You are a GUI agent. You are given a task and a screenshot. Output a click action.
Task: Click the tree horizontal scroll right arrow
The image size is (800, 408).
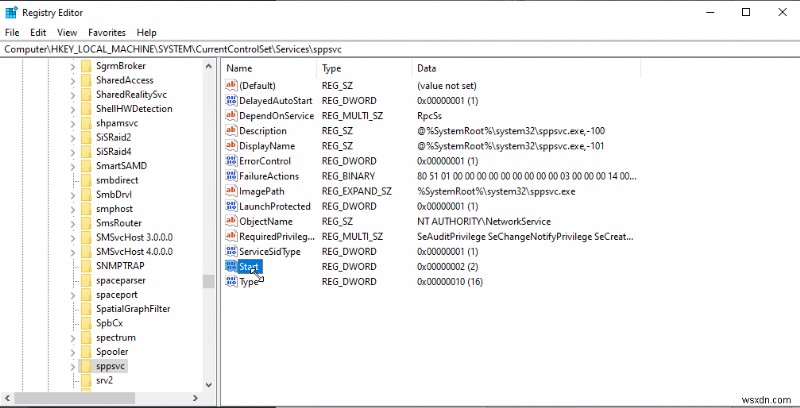click(195, 398)
